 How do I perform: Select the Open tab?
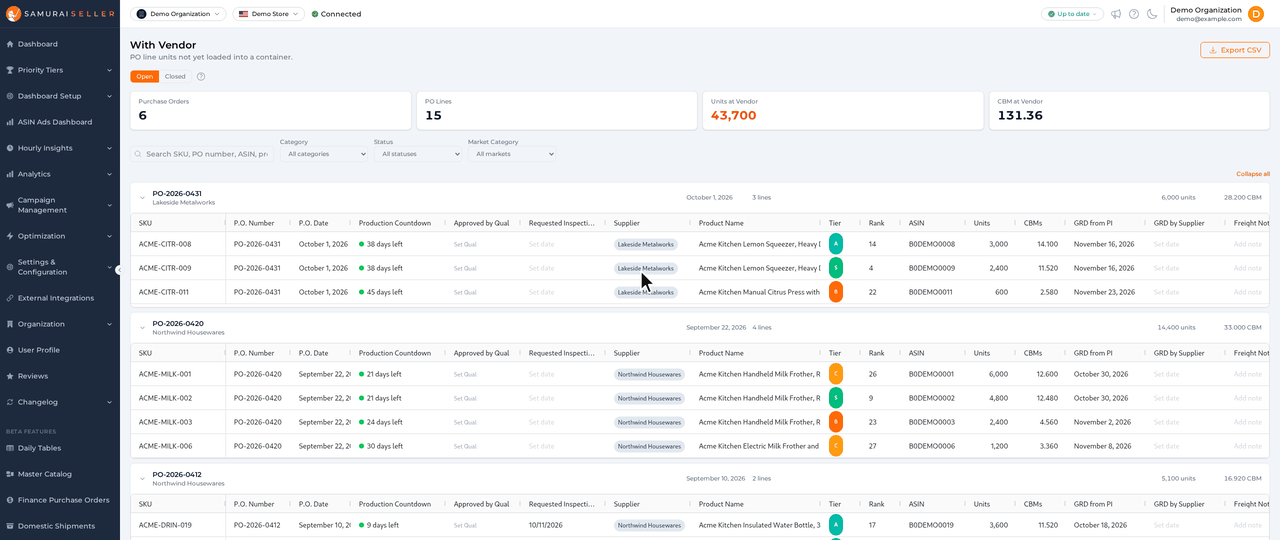145,76
